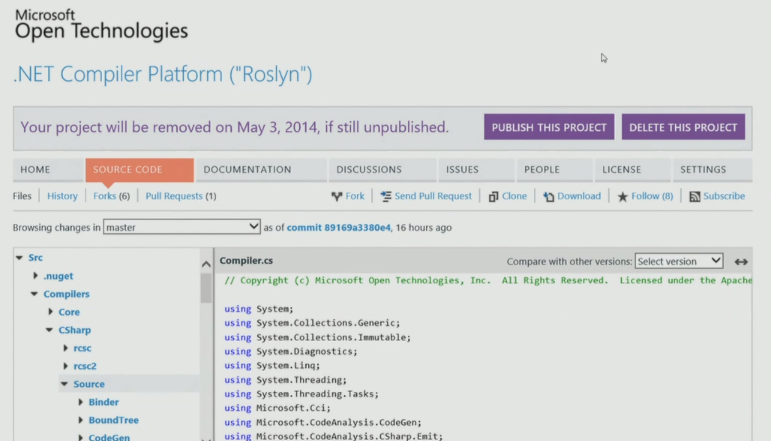
Task: Click the Clone icon
Action: 493,197
